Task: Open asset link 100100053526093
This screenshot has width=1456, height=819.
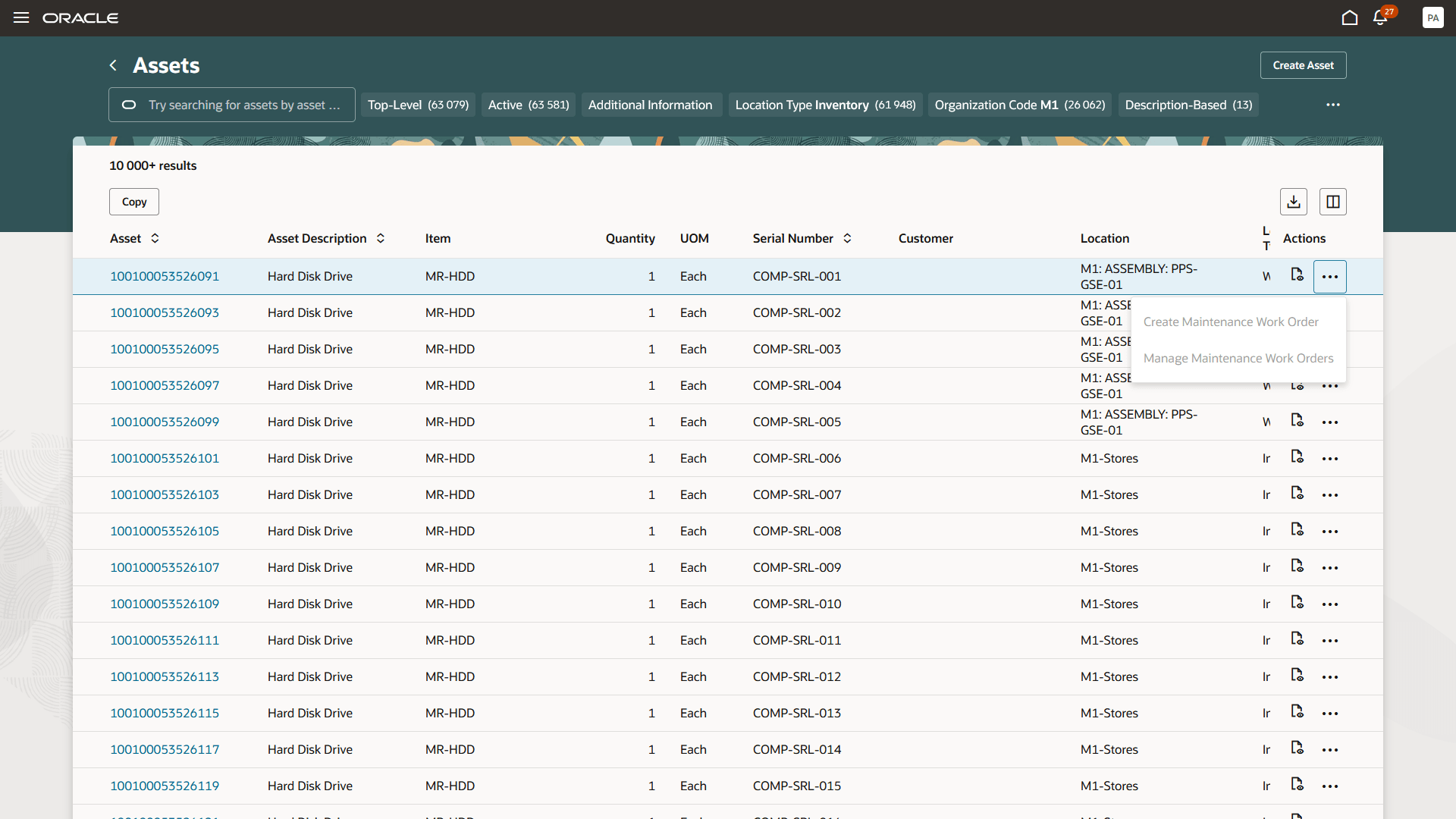Action: 165,312
